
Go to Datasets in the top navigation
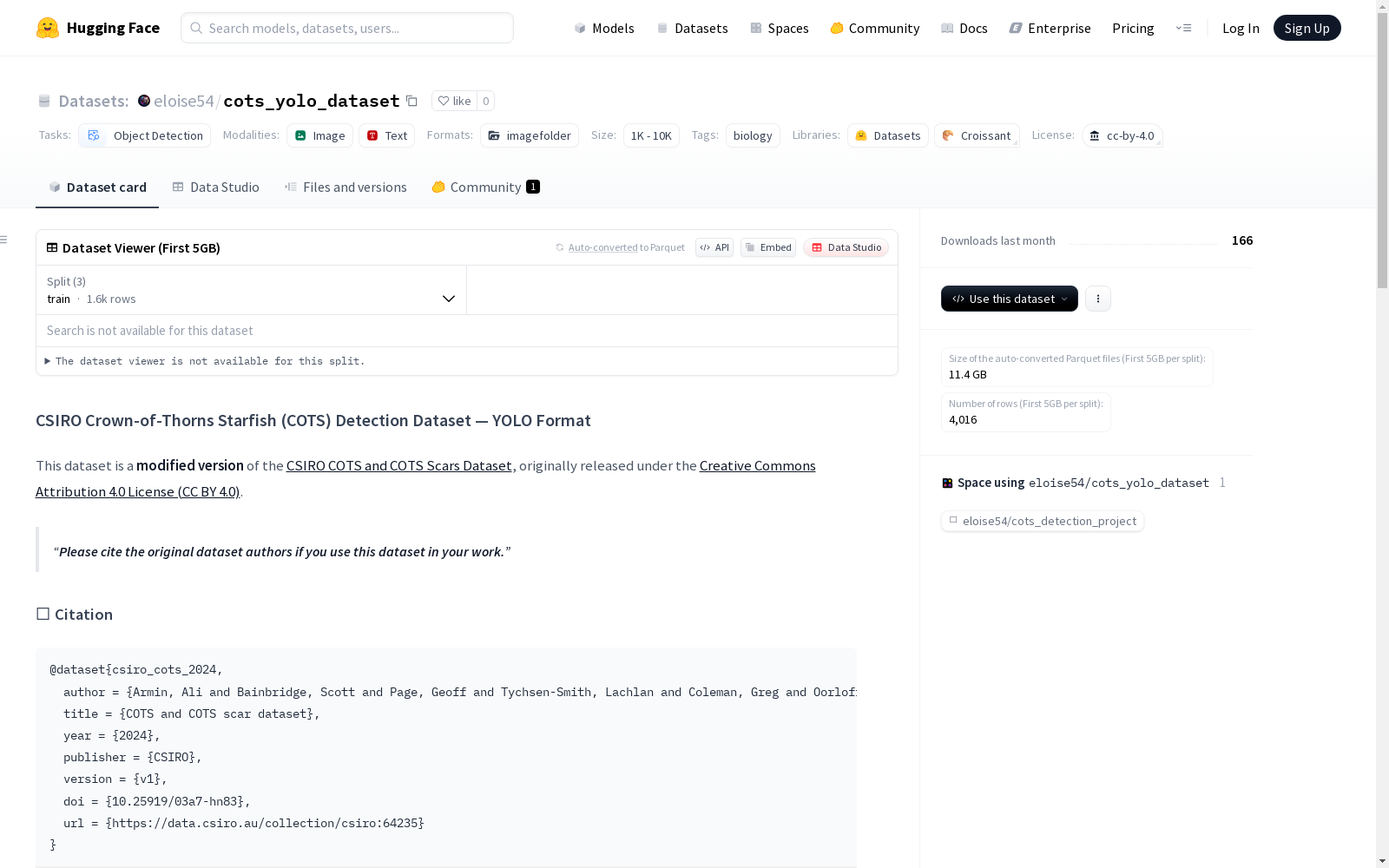click(692, 28)
